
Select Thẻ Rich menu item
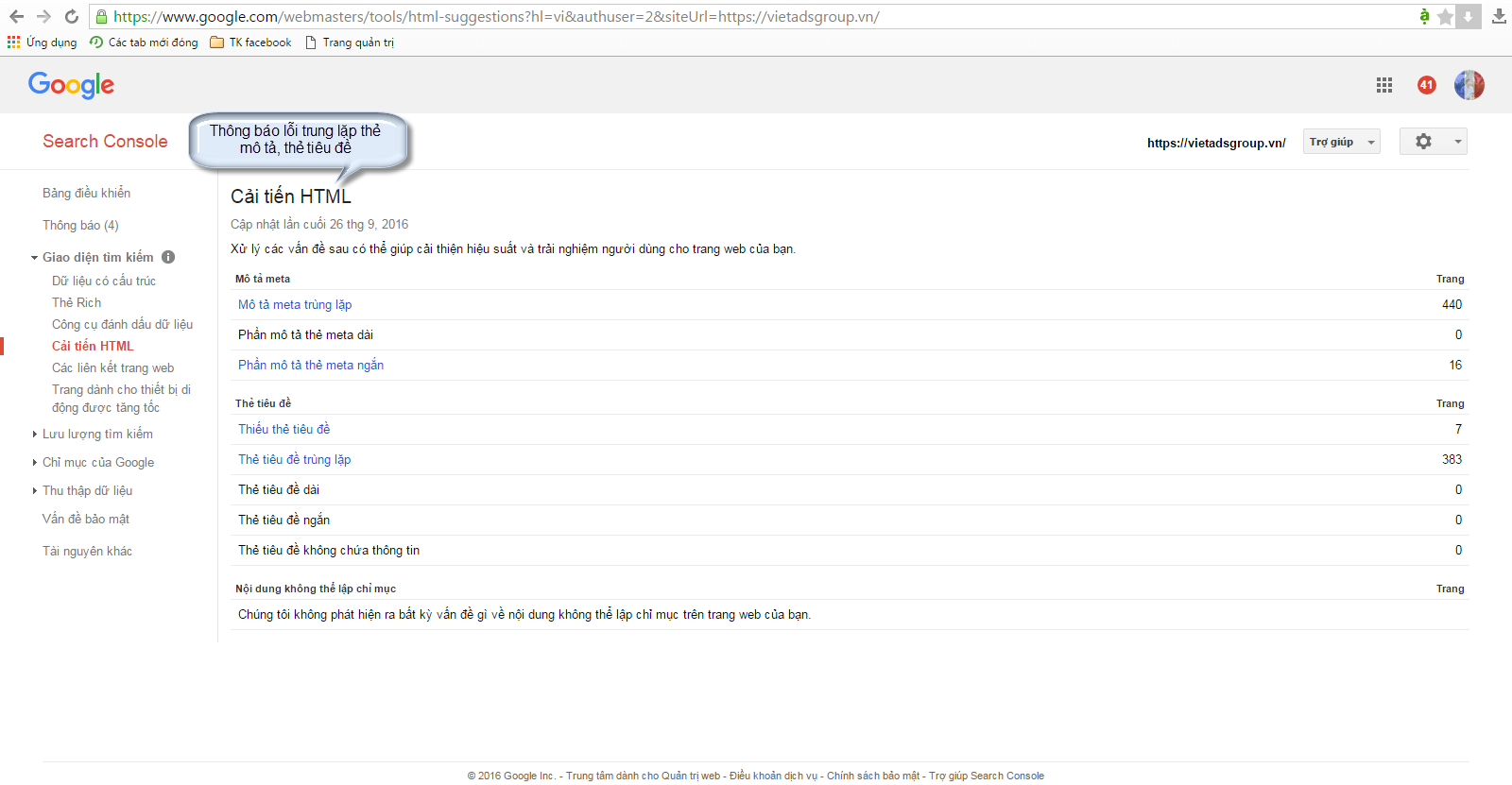pyautogui.click(x=77, y=302)
